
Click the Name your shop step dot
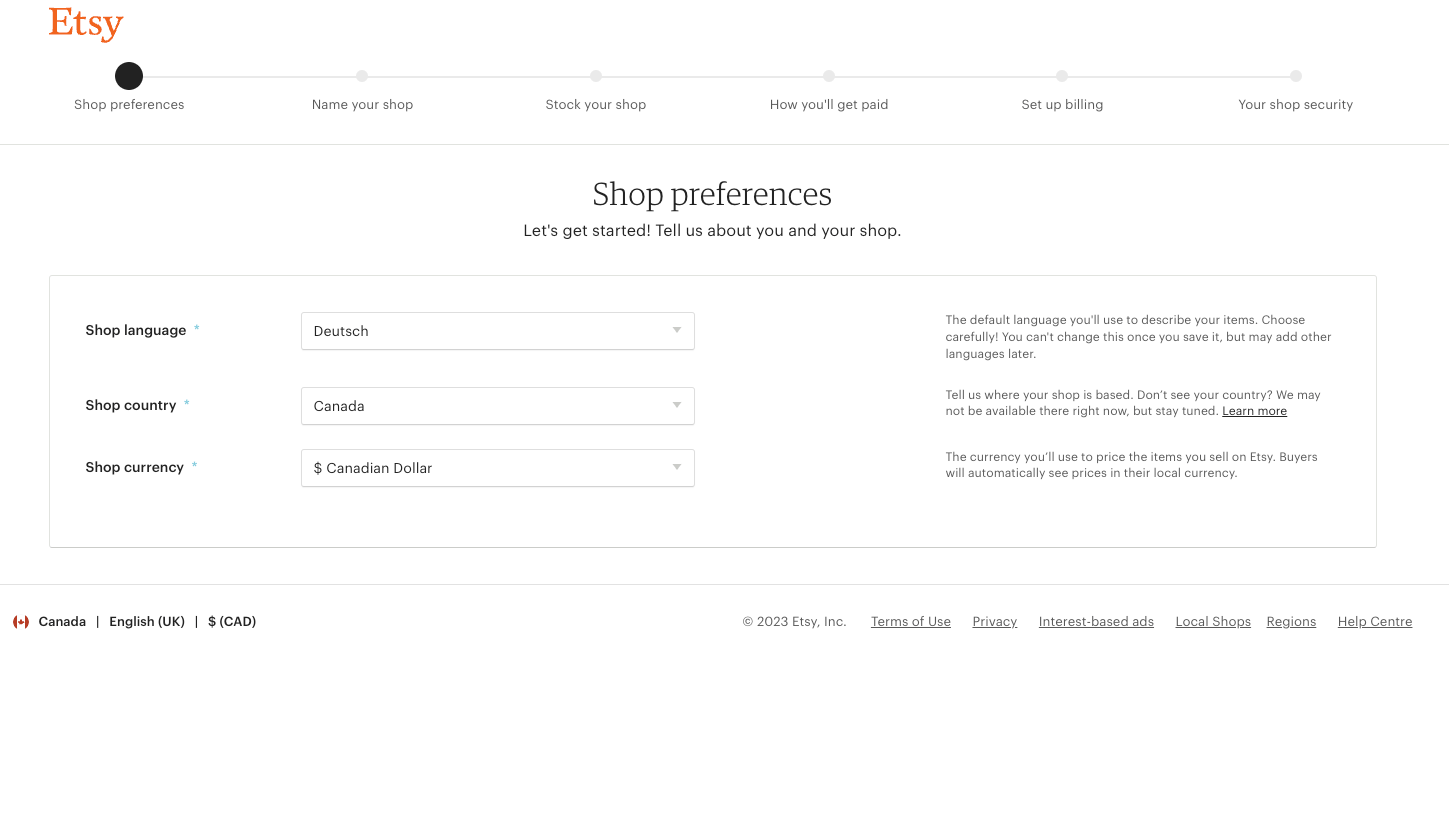[362, 76]
